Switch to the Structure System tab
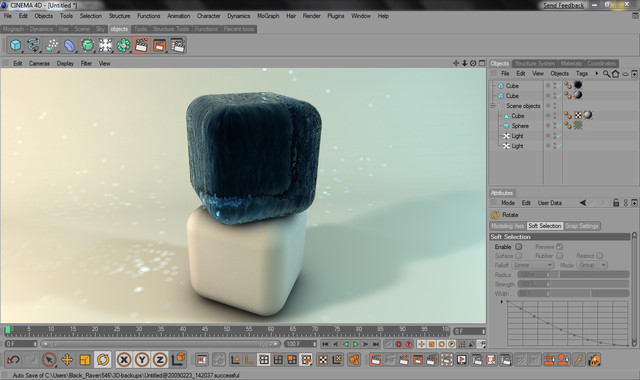Viewport: 640px width, 380px height. [535, 63]
